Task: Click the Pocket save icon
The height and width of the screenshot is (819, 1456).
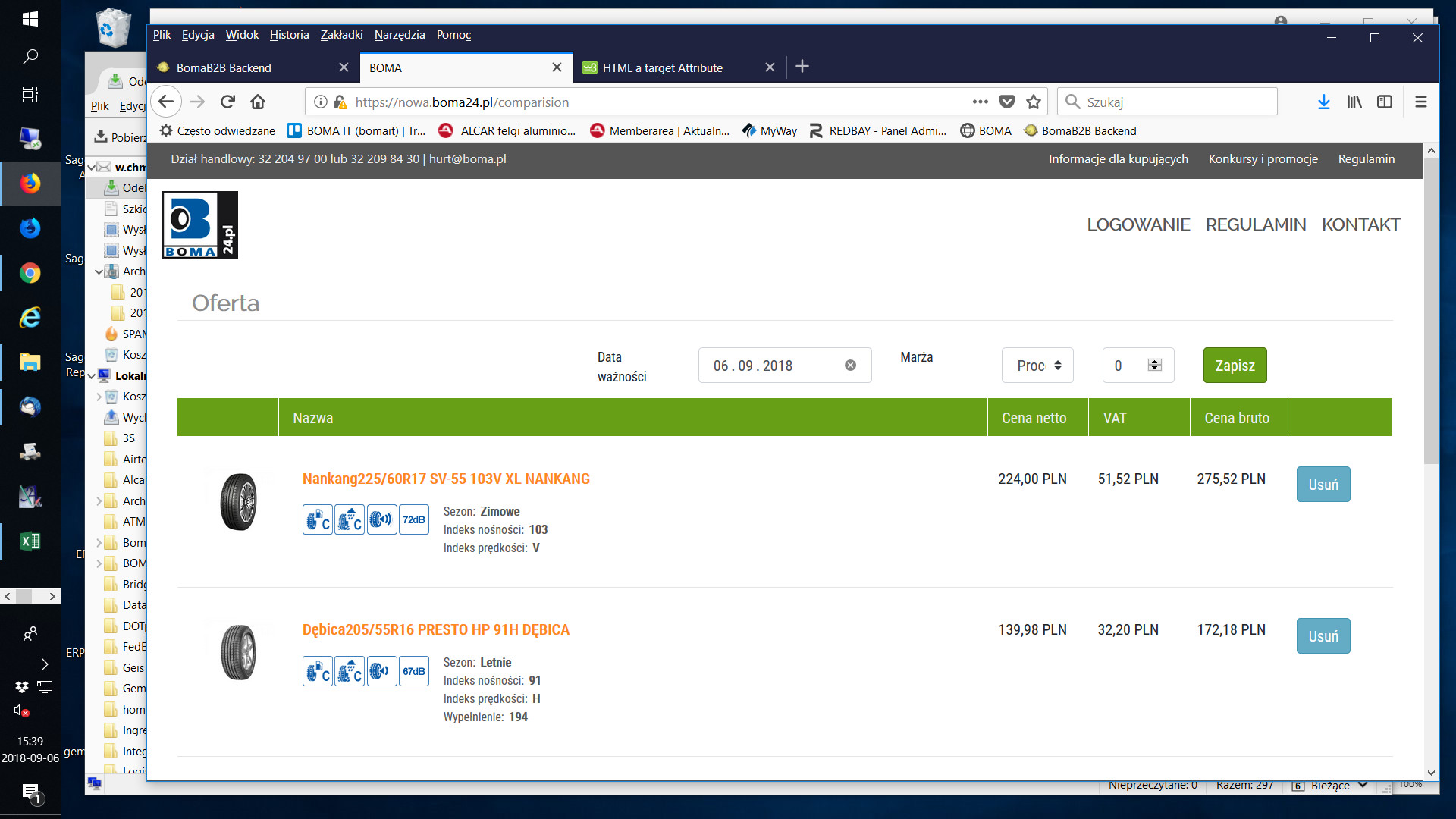Action: pos(1007,102)
